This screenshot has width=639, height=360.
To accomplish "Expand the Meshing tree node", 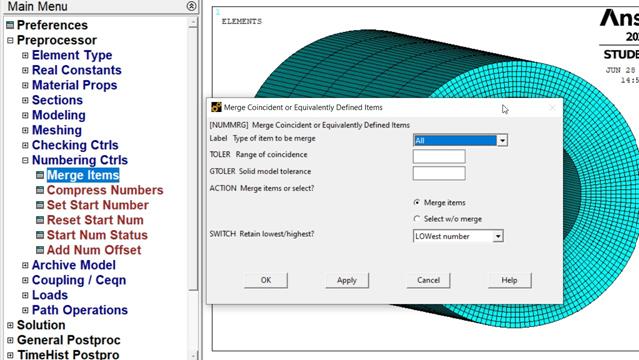I will pyautogui.click(x=25, y=130).
